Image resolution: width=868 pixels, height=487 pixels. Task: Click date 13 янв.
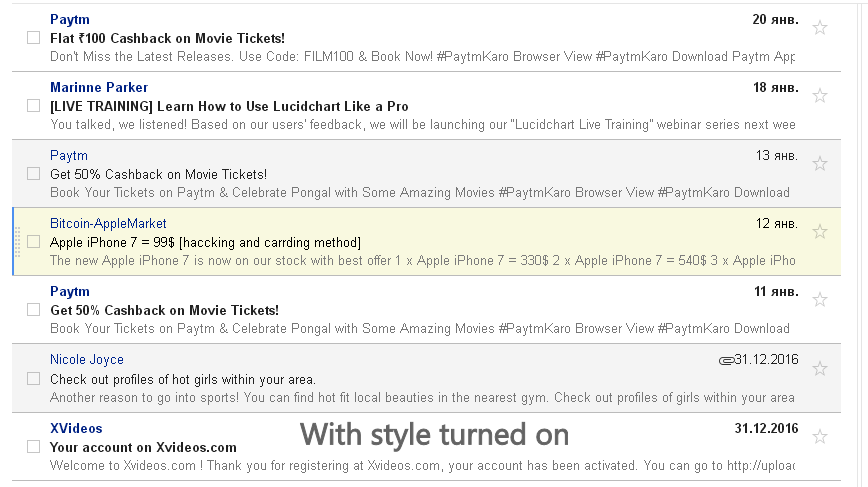(x=777, y=156)
